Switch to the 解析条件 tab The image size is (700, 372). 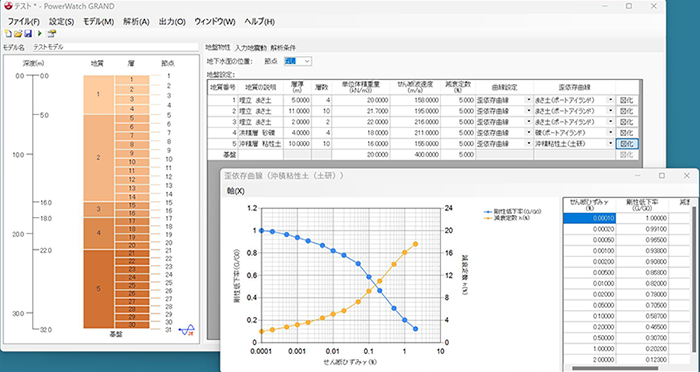(x=283, y=48)
